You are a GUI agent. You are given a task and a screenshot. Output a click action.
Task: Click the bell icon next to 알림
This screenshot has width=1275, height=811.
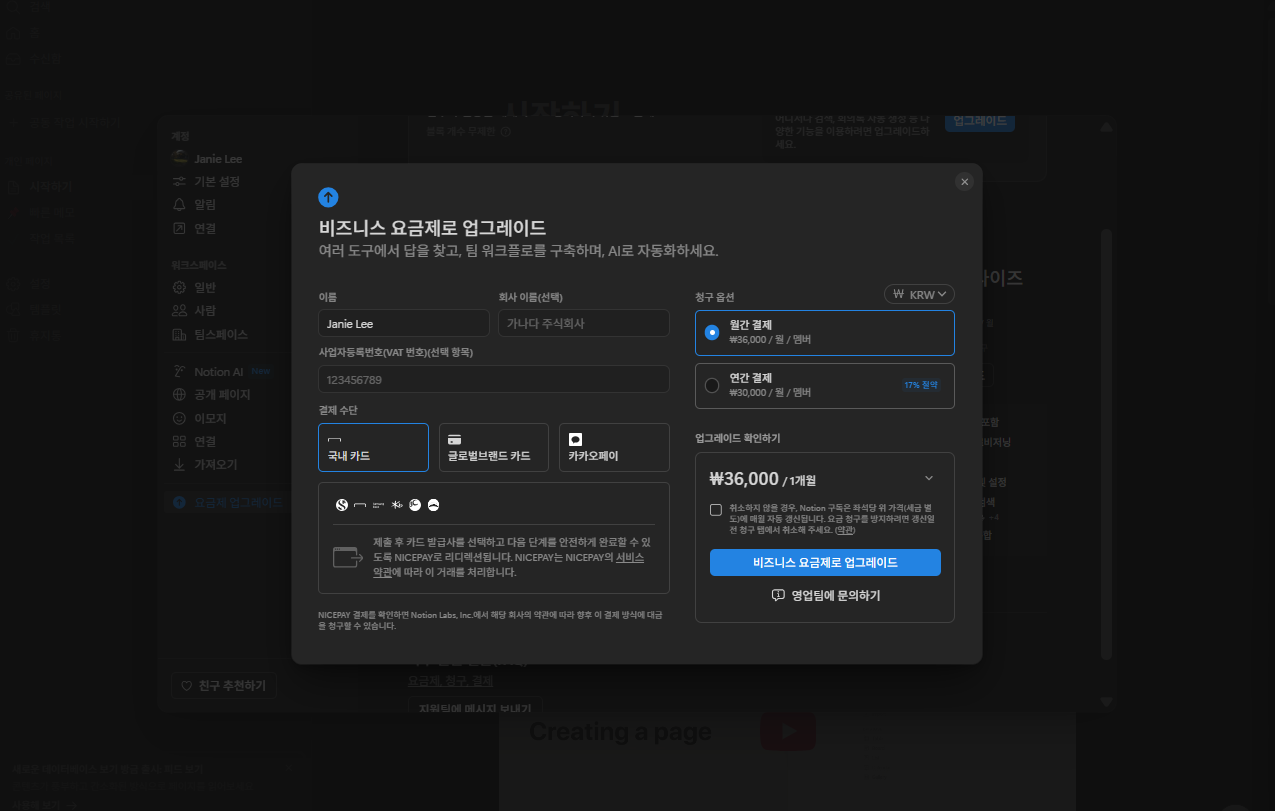180,204
